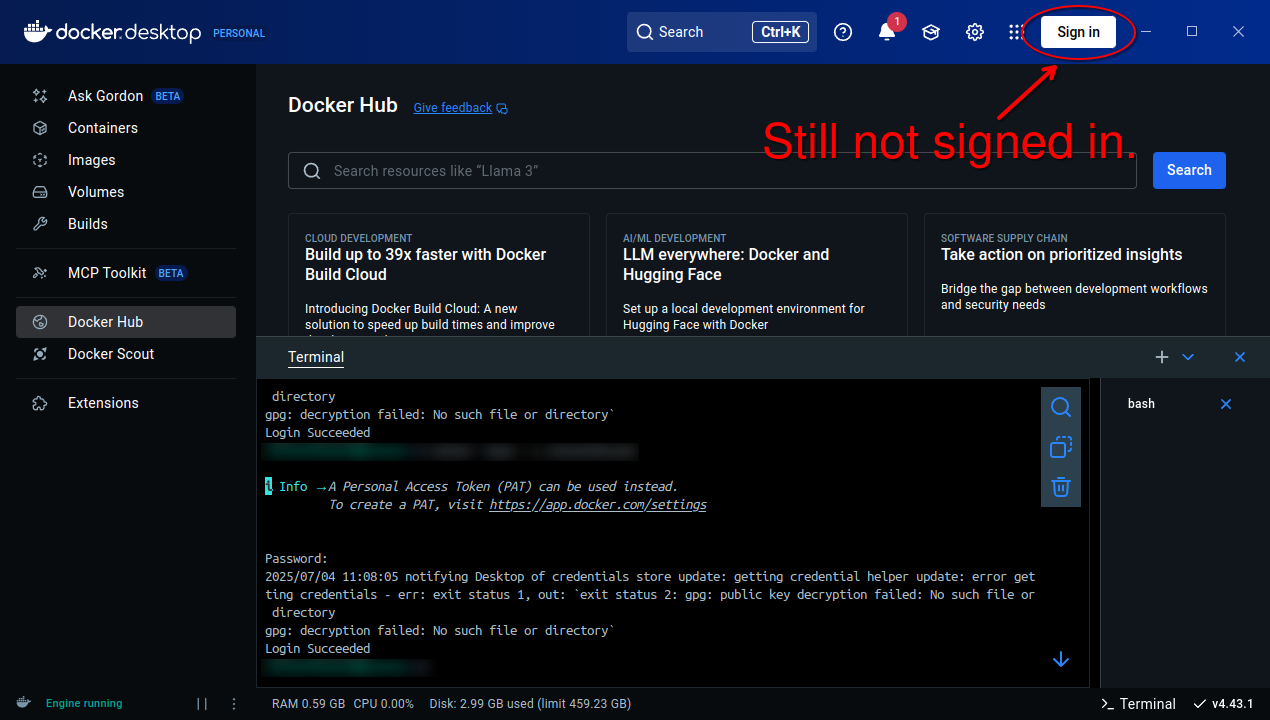Screen dimensions: 1270x720
Task: Close the bash session
Action: tap(1226, 404)
